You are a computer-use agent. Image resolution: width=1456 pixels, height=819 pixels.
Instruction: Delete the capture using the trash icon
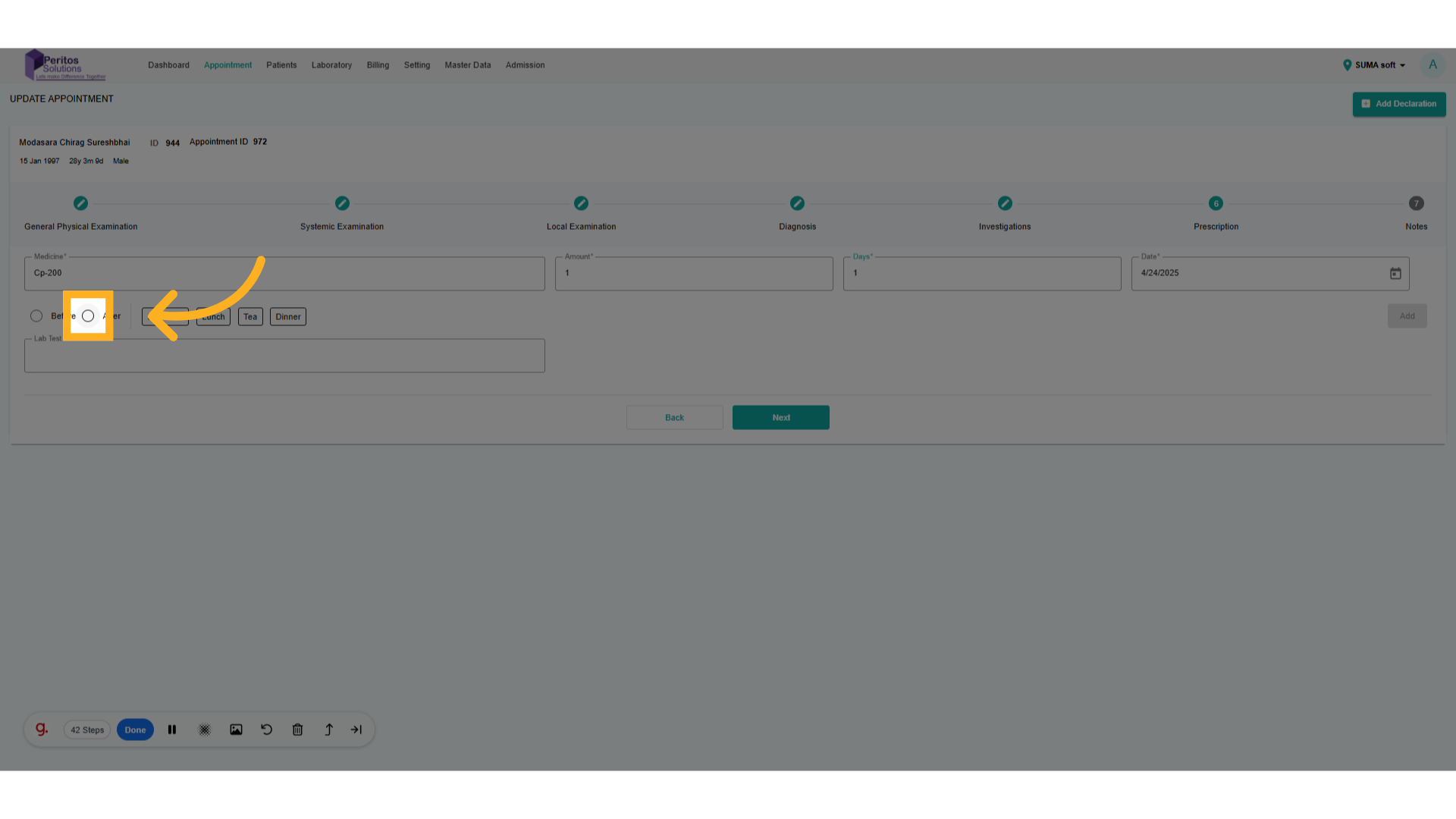coord(297,730)
